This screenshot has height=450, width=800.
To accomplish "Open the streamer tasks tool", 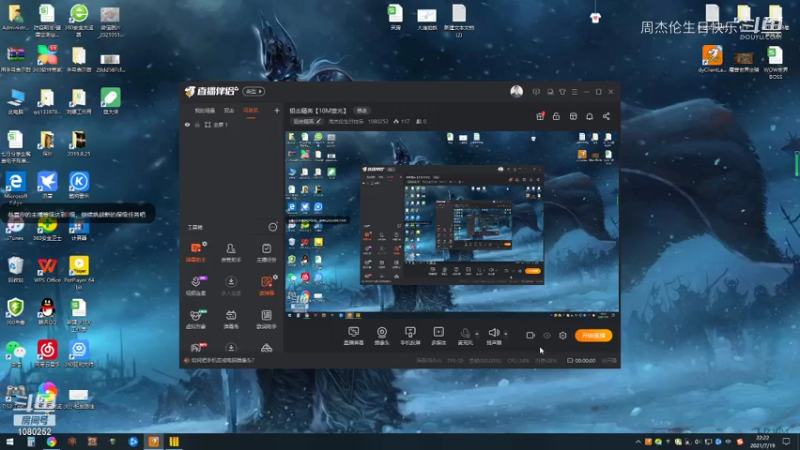I will pos(266,253).
